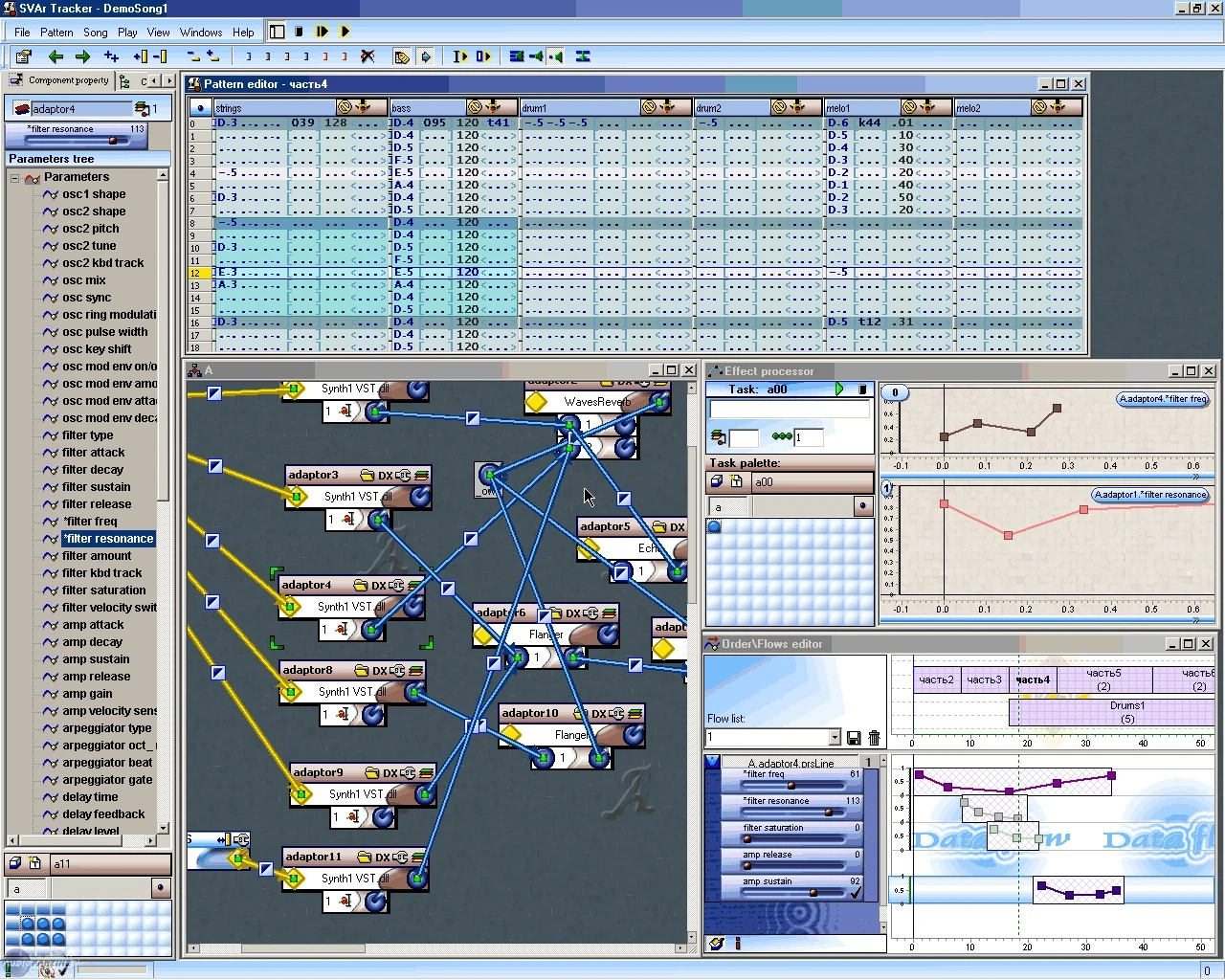Click the green forward arrow in toolbar
Screen dimensions: 1225x980
(82, 56)
